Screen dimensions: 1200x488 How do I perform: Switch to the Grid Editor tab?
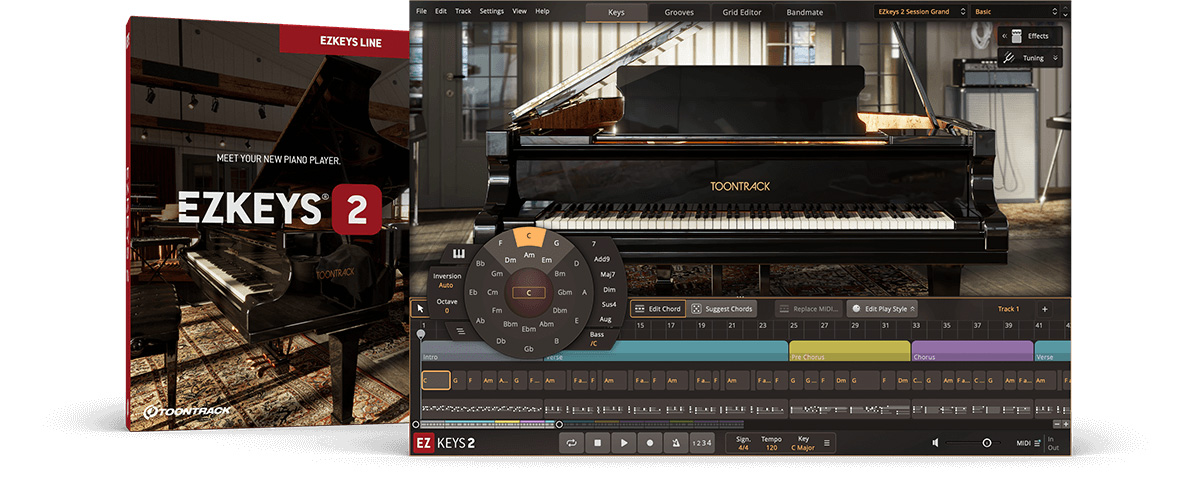coord(743,12)
